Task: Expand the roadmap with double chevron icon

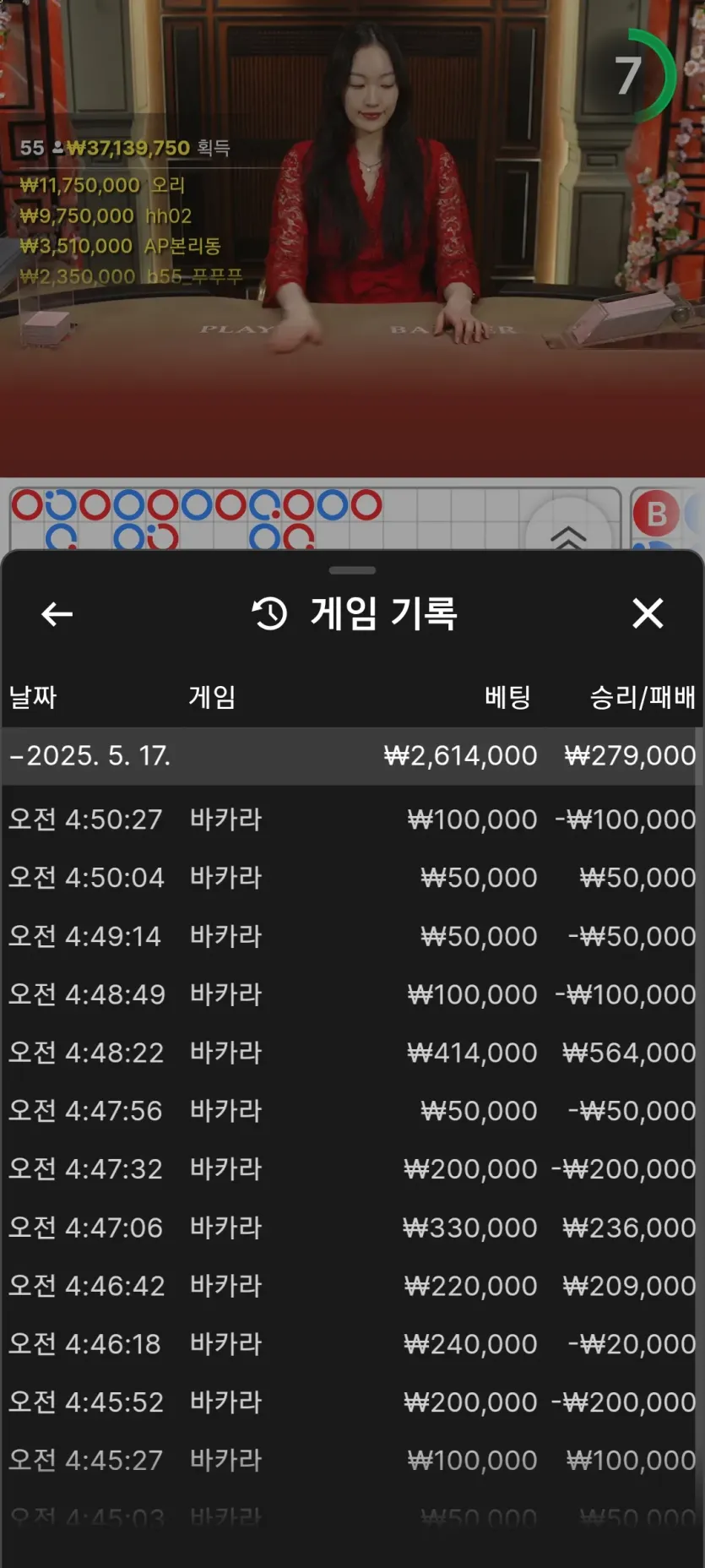Action: coord(568,536)
